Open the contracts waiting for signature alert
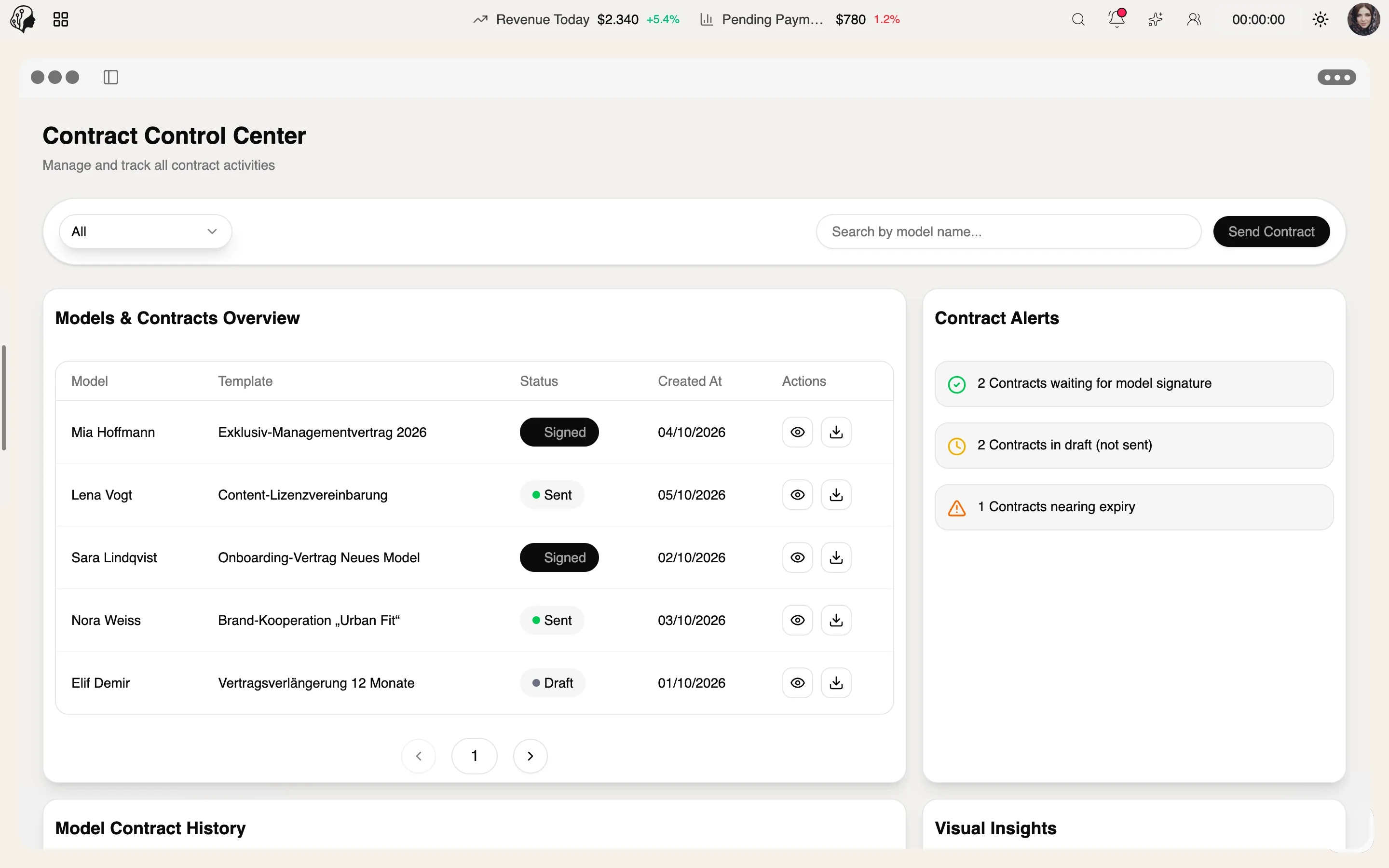Viewport: 1389px width, 868px height. 1133,383
